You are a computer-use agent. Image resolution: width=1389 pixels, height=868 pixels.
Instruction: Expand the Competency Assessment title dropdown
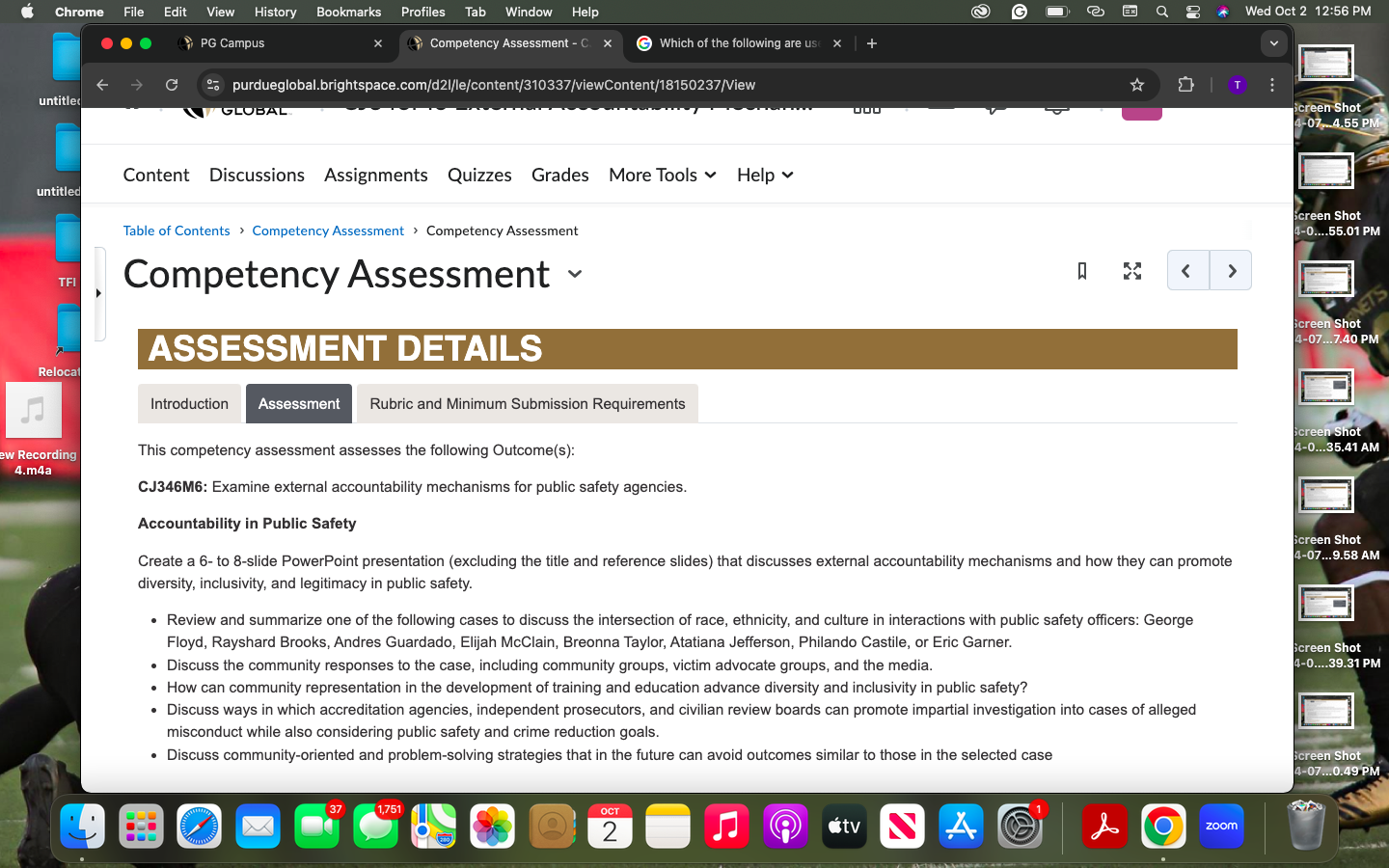click(x=575, y=274)
